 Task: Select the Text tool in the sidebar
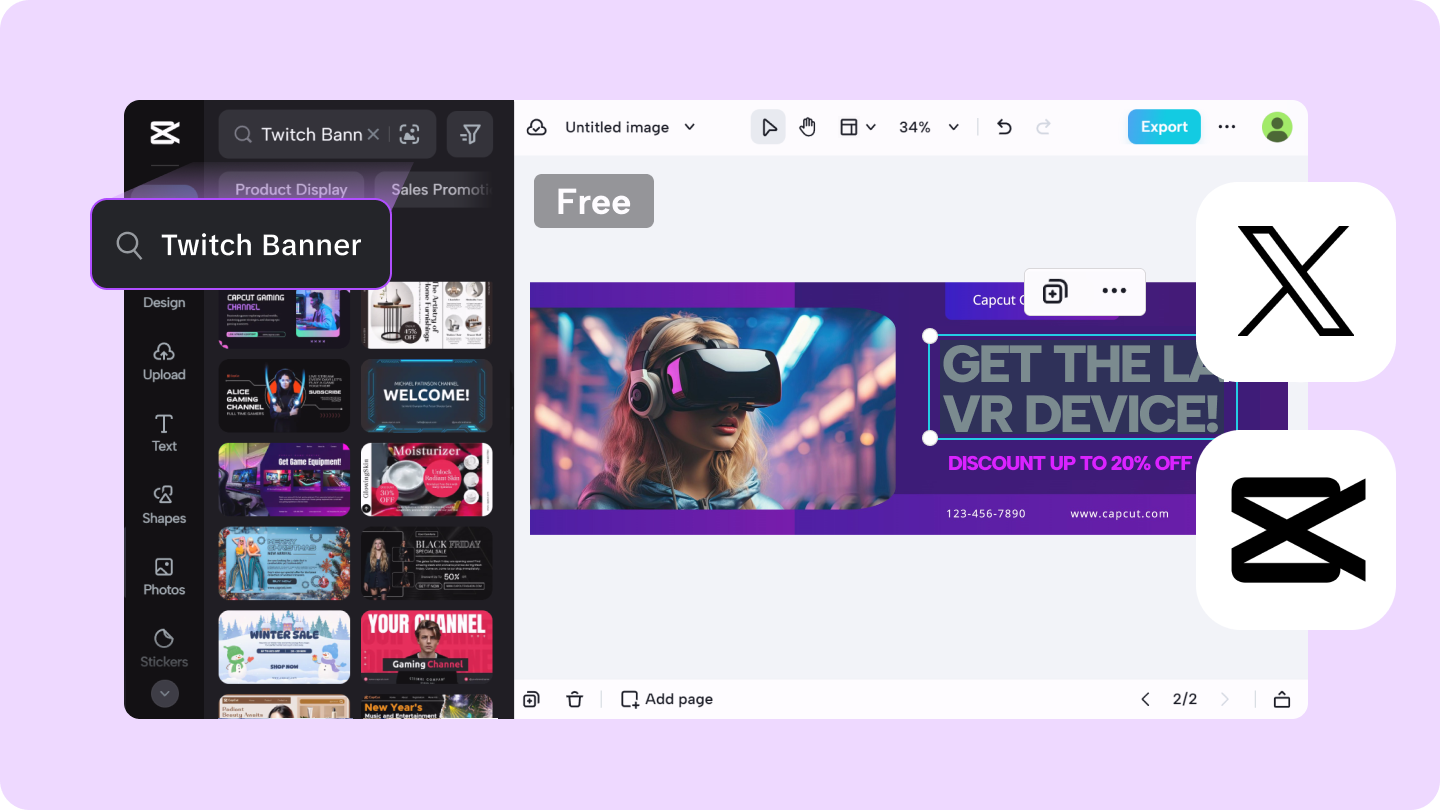(163, 434)
